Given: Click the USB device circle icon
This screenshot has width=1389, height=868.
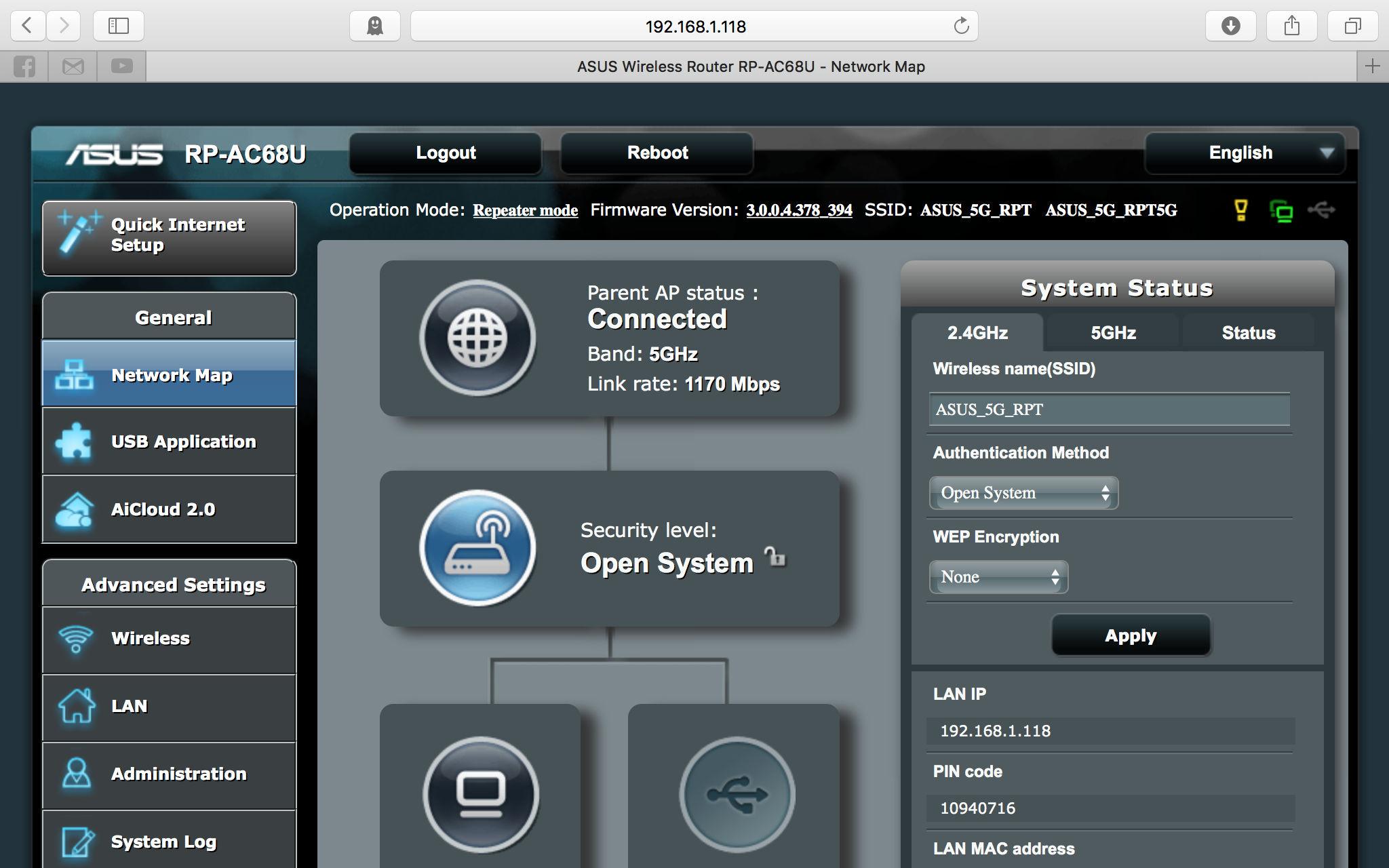Looking at the screenshot, I should (x=737, y=793).
